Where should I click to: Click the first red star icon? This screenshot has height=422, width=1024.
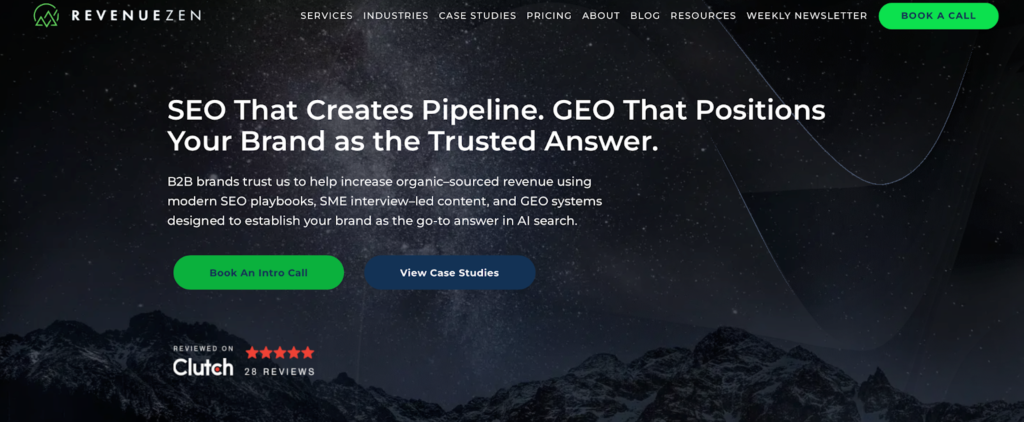(252, 353)
